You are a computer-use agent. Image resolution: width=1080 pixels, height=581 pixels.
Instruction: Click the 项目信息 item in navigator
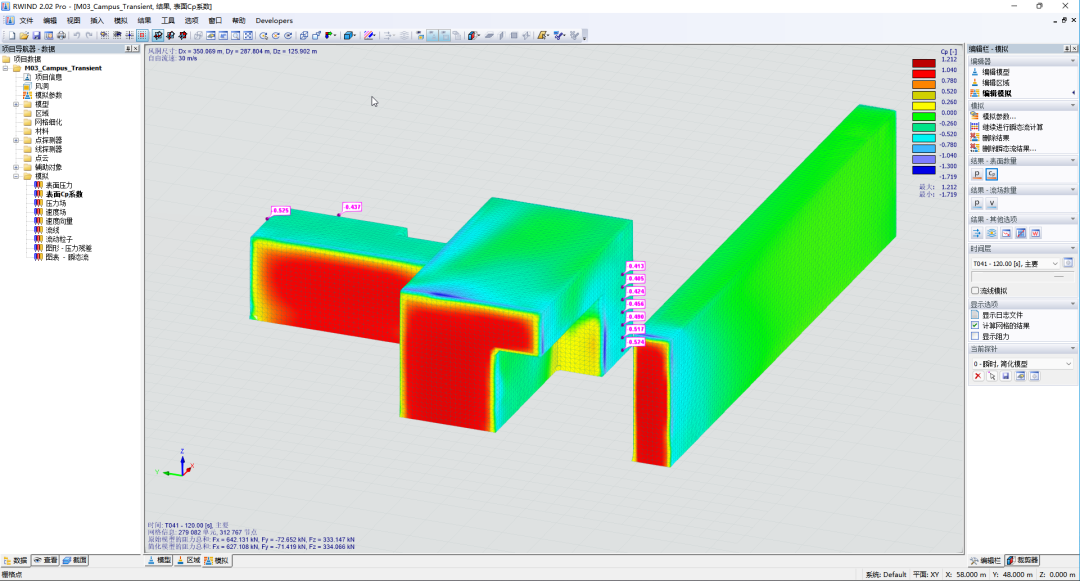coord(48,77)
